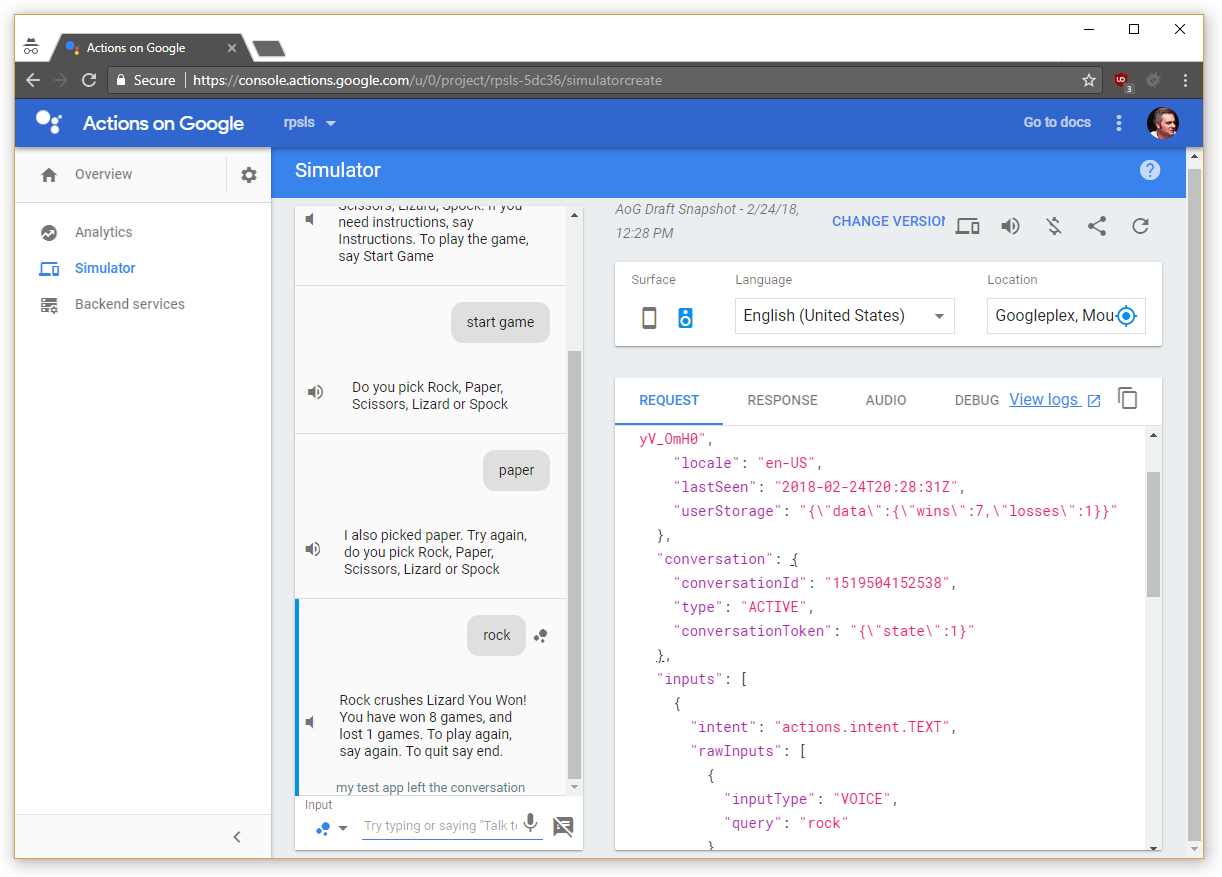This screenshot has width=1222, height=877.
Task: Open the Language dropdown
Action: tap(844, 316)
